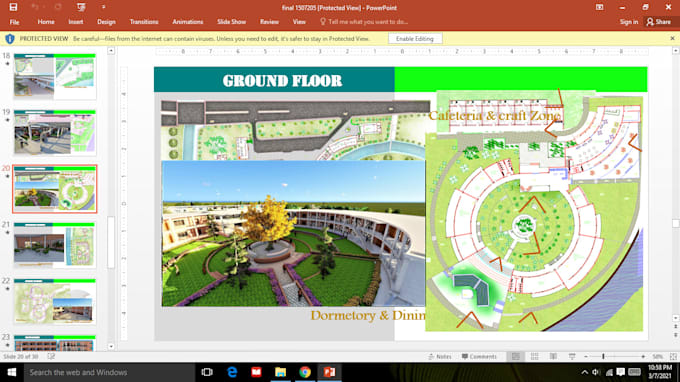Click the Next Slide double-arrow button
Screen dimensions: 680x382
click(x=676, y=335)
